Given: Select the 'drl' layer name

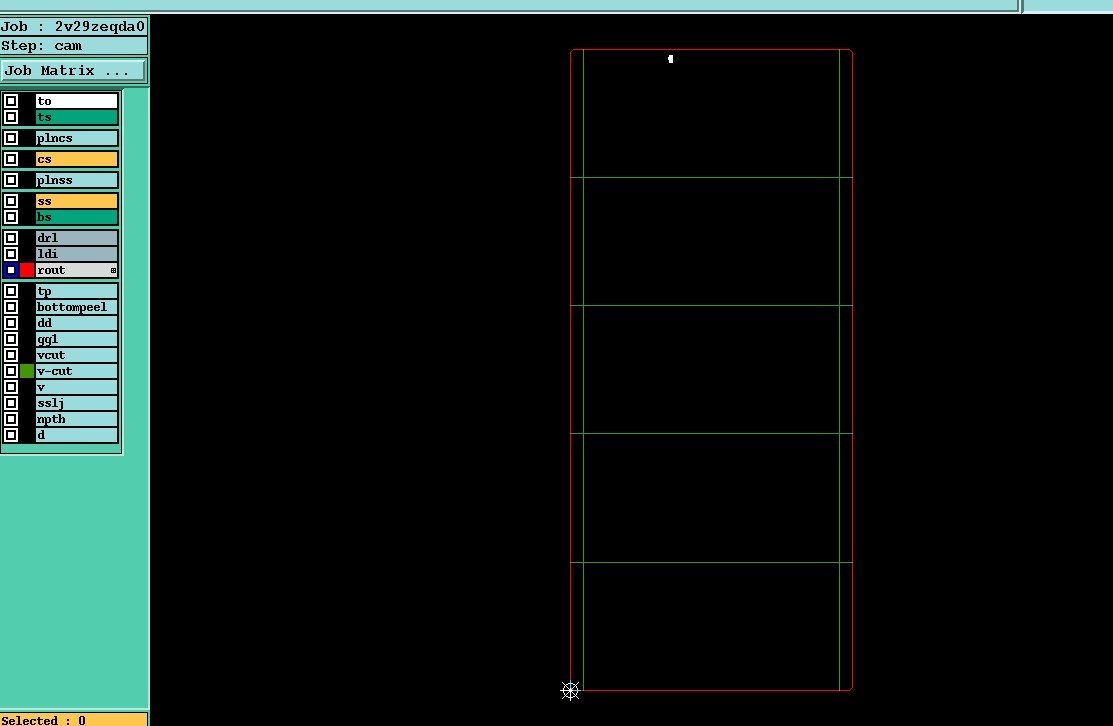Looking at the screenshot, I should point(77,238).
